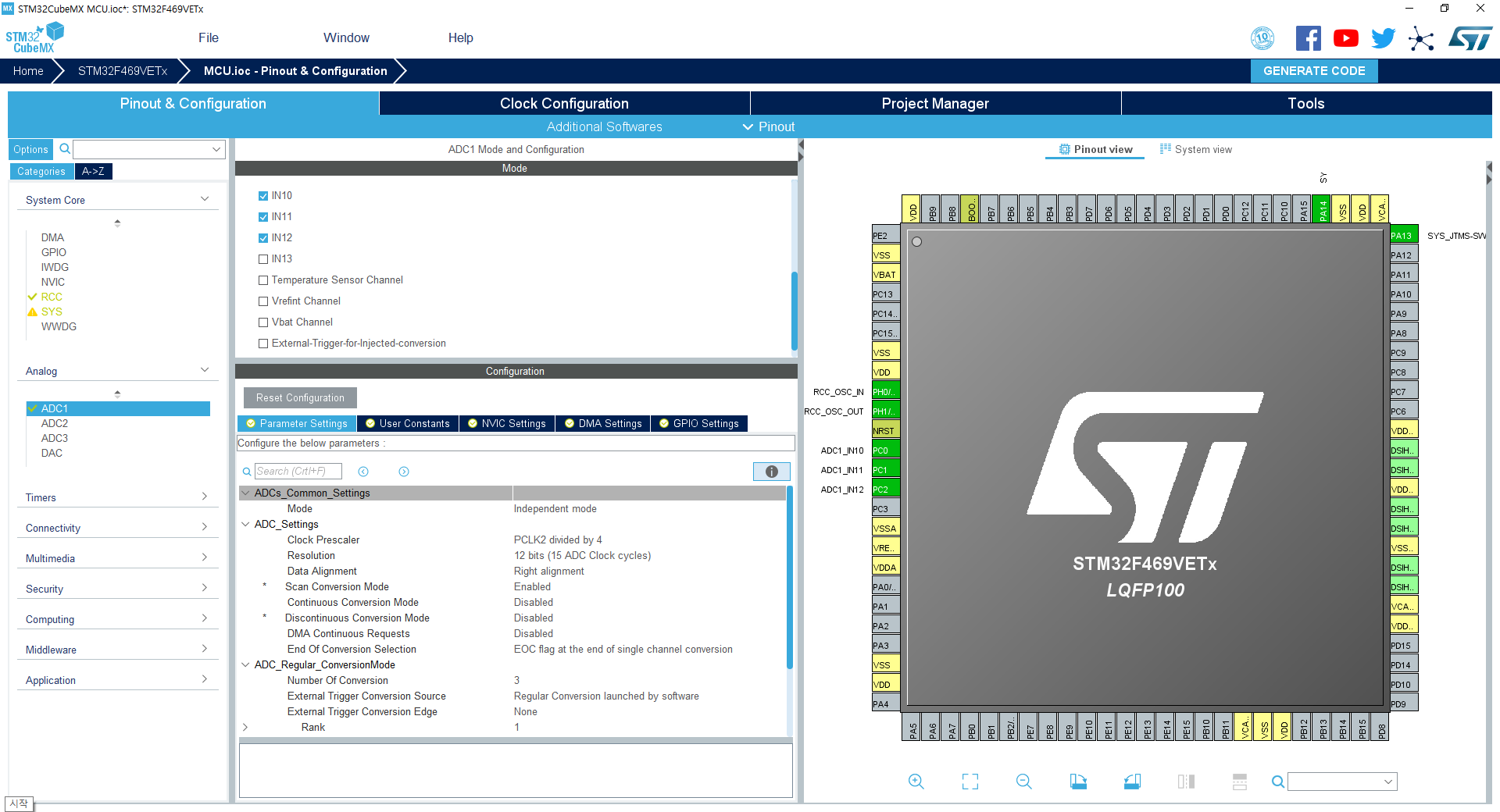The height and width of the screenshot is (812, 1500).
Task: Open the DMA Settings tab
Action: coord(603,423)
